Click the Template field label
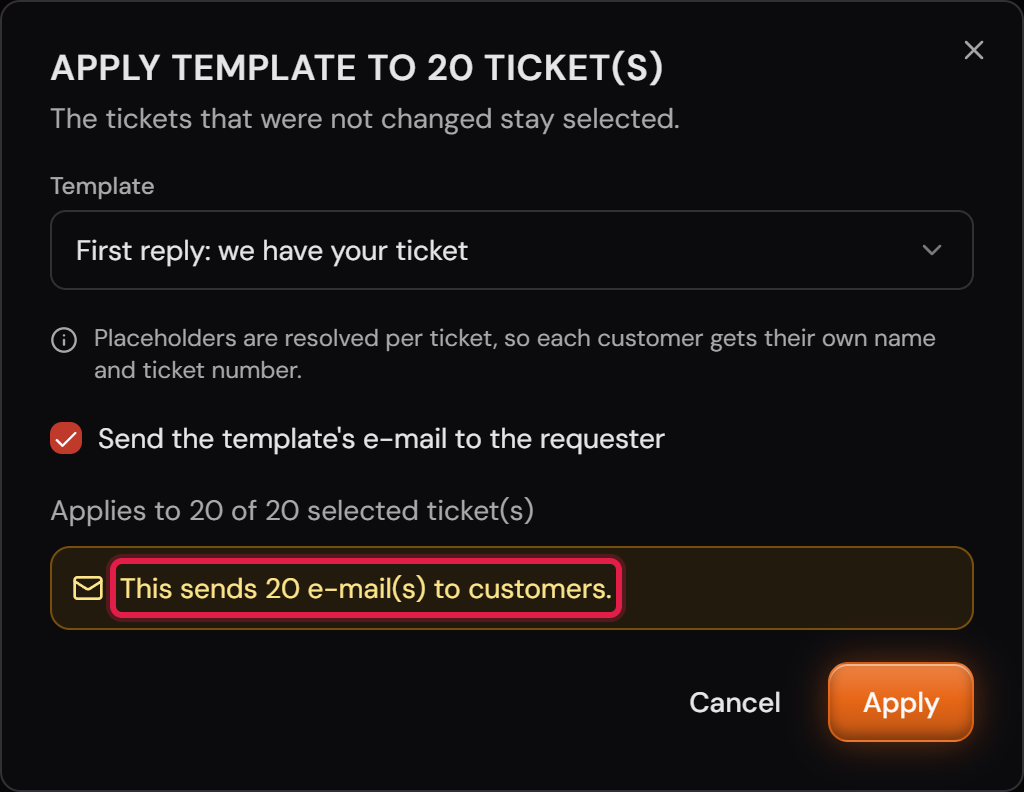This screenshot has height=792, width=1024. (103, 186)
